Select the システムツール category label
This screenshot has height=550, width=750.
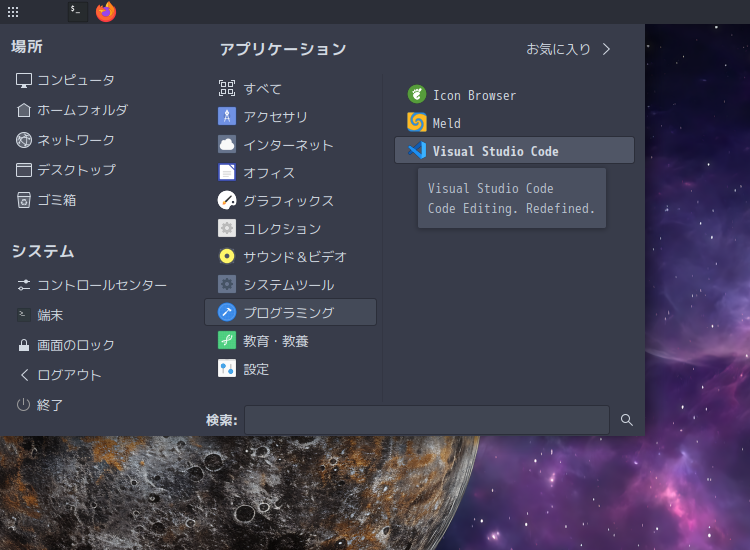pos(288,285)
